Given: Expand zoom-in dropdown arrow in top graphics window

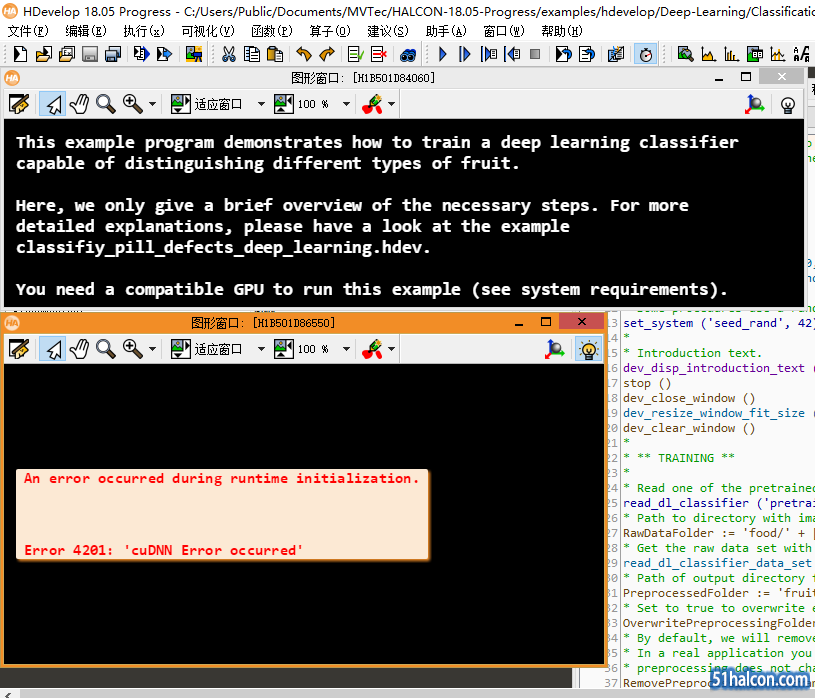Looking at the screenshot, I should point(152,104).
